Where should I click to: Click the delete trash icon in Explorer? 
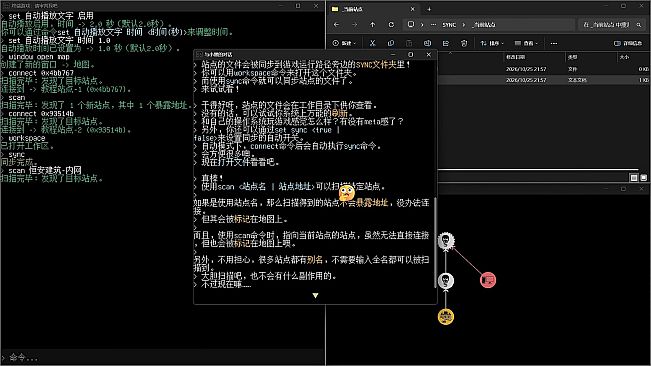[464, 43]
